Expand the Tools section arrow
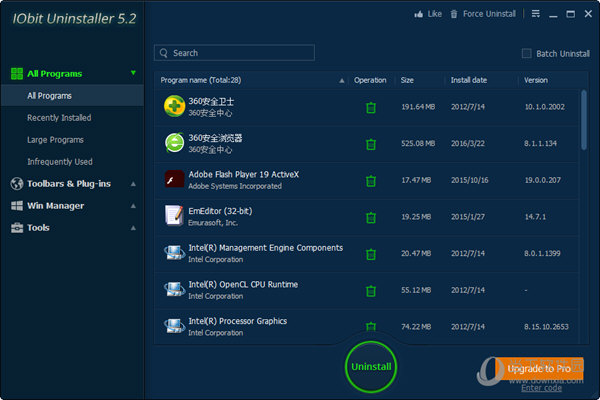 pyautogui.click(x=133, y=228)
